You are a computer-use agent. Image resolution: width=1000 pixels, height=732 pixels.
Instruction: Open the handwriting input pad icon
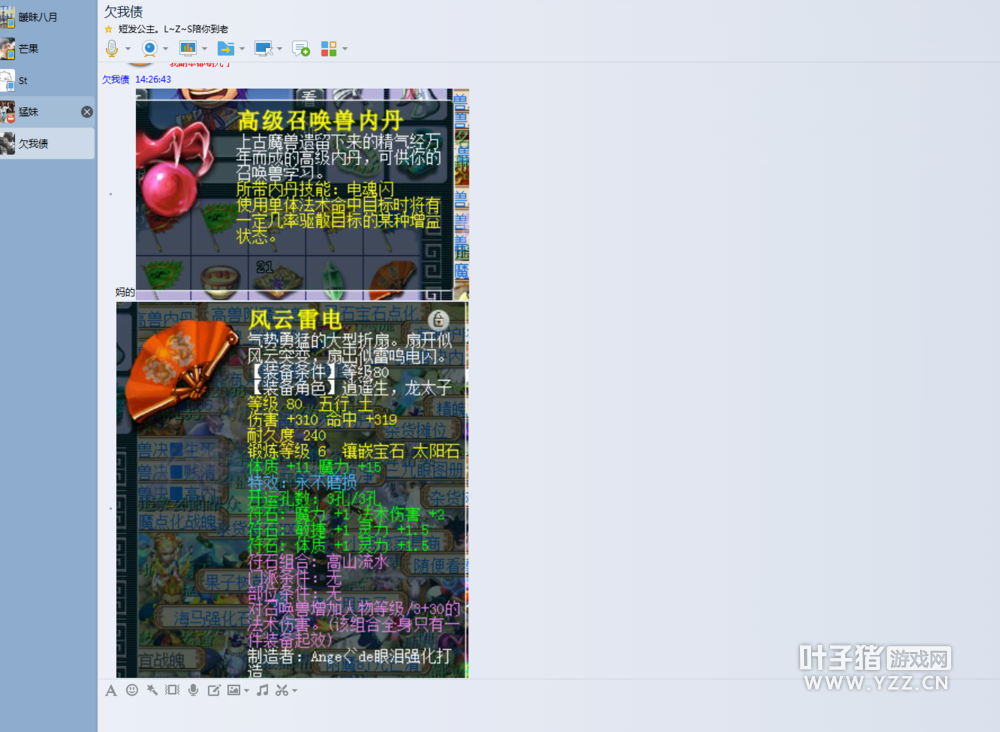pos(214,690)
